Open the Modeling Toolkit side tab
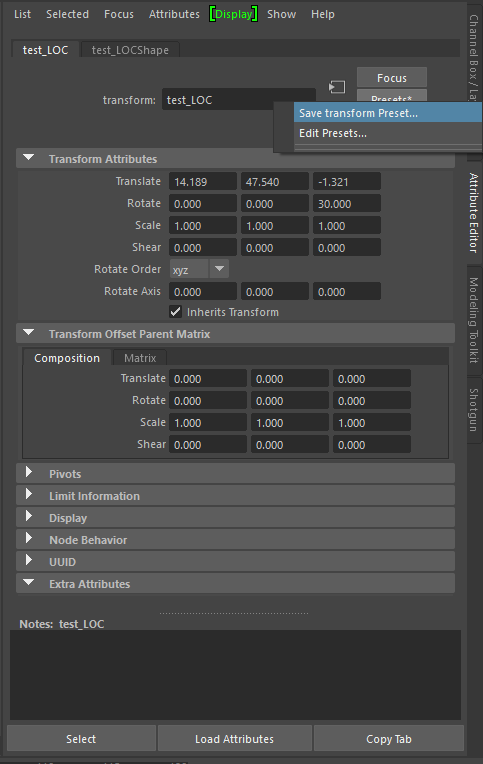The width and height of the screenshot is (483, 764). point(474,320)
